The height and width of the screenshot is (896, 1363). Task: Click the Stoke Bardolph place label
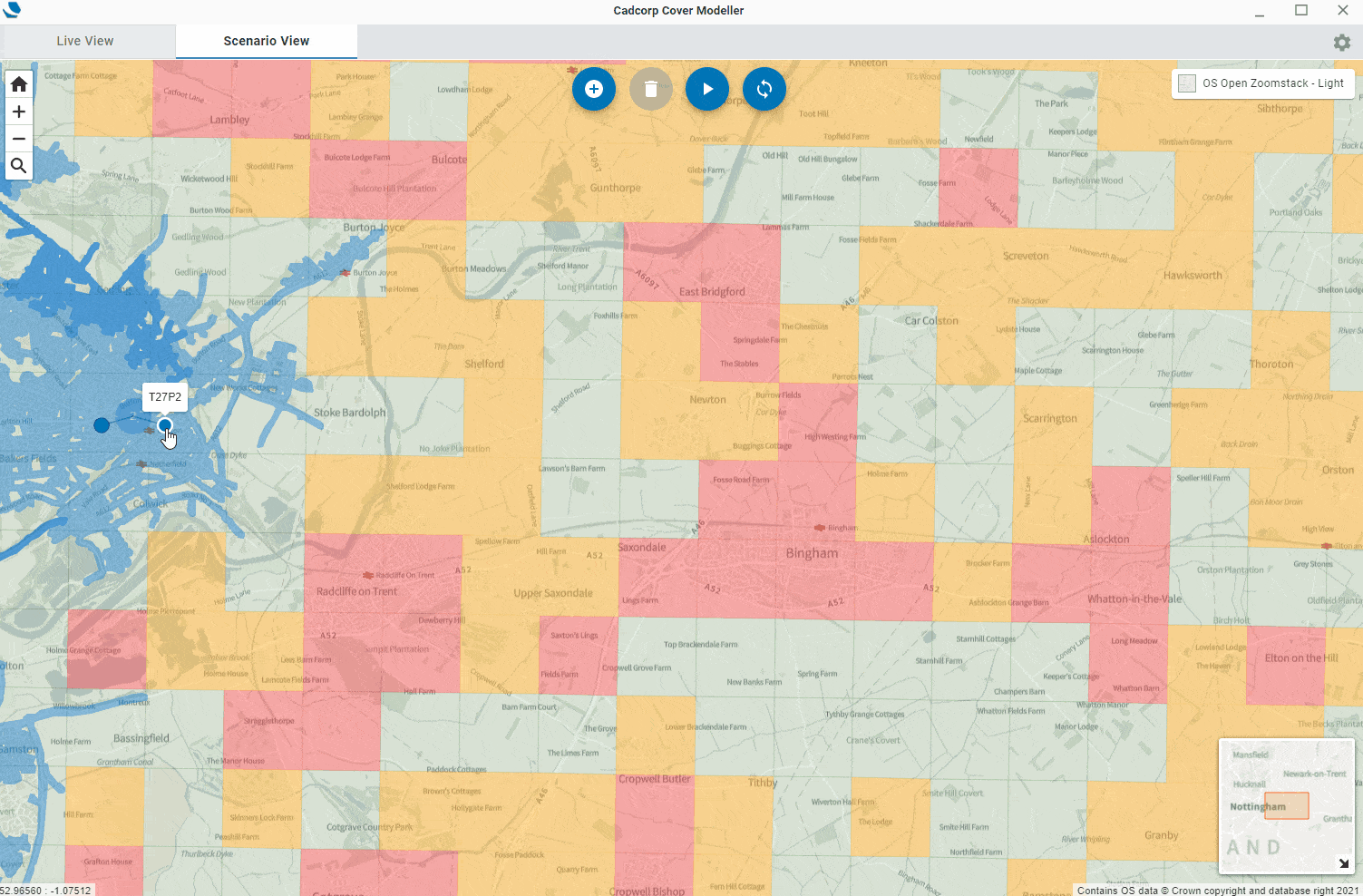(349, 413)
